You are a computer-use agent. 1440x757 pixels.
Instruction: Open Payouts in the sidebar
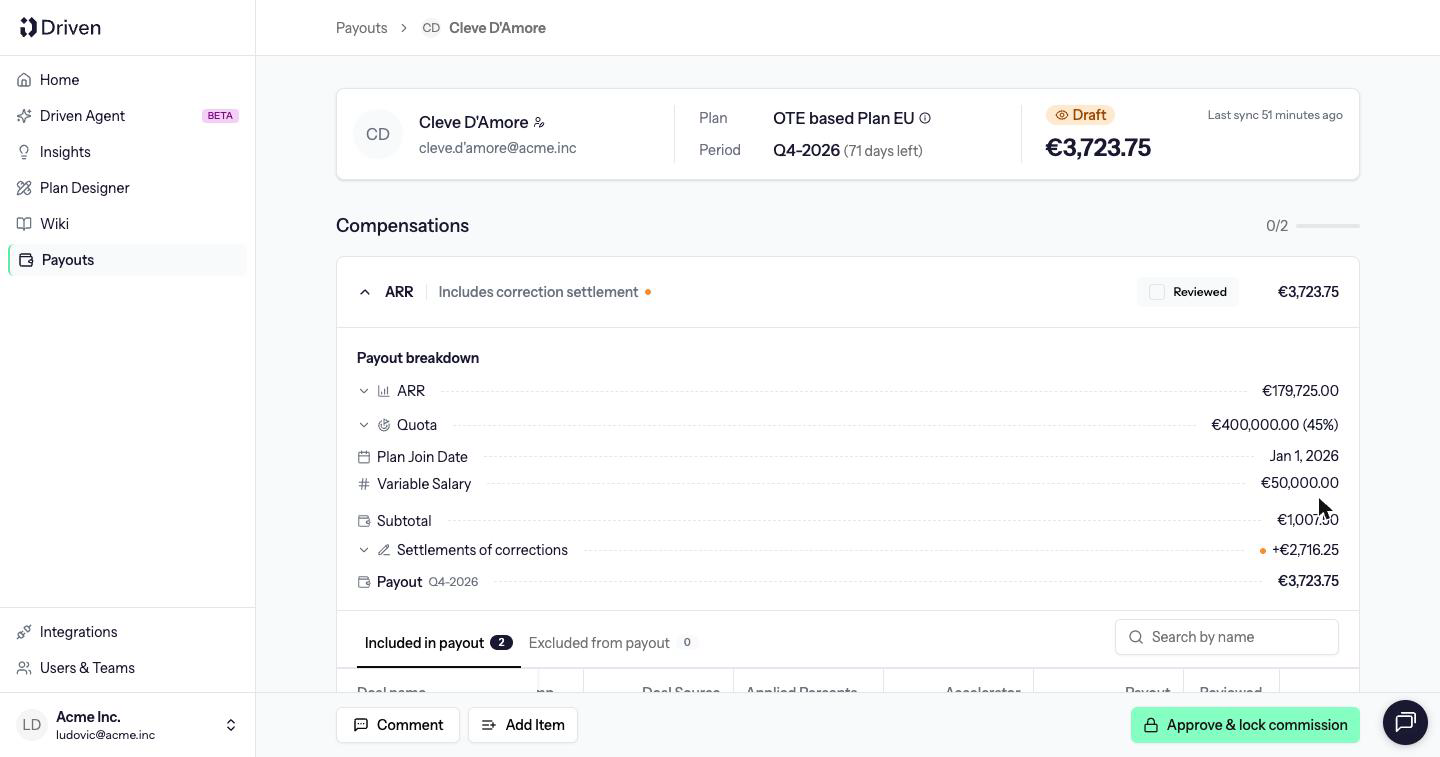pos(128,260)
